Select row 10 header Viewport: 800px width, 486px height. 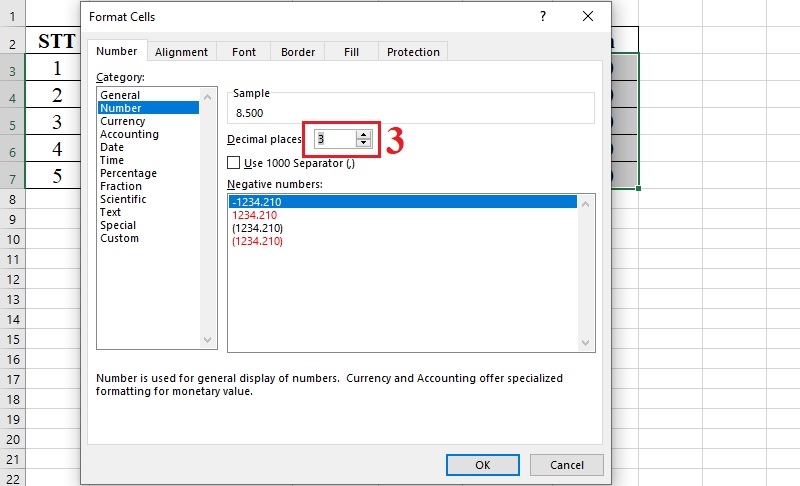point(12,239)
